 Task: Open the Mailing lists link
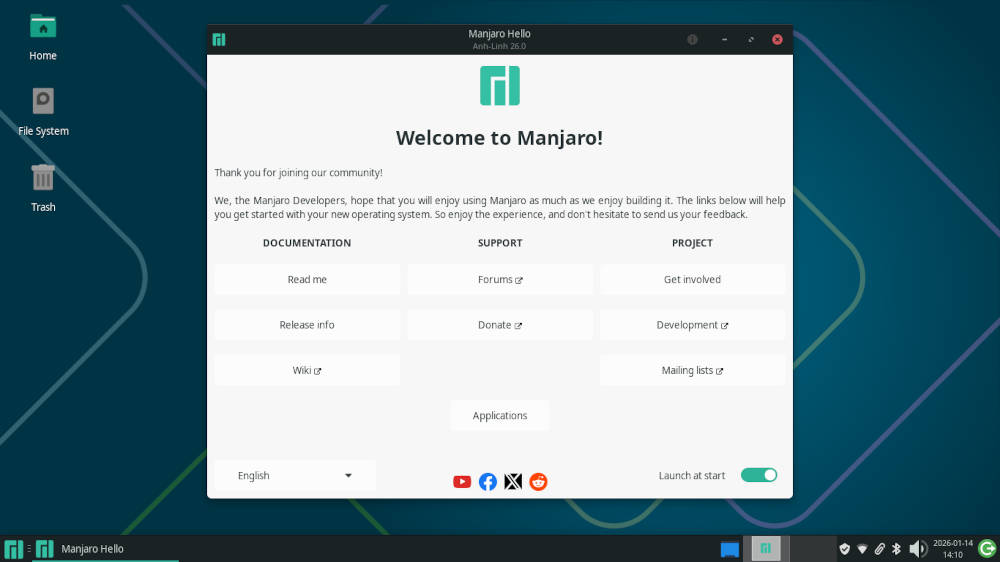[692, 371]
